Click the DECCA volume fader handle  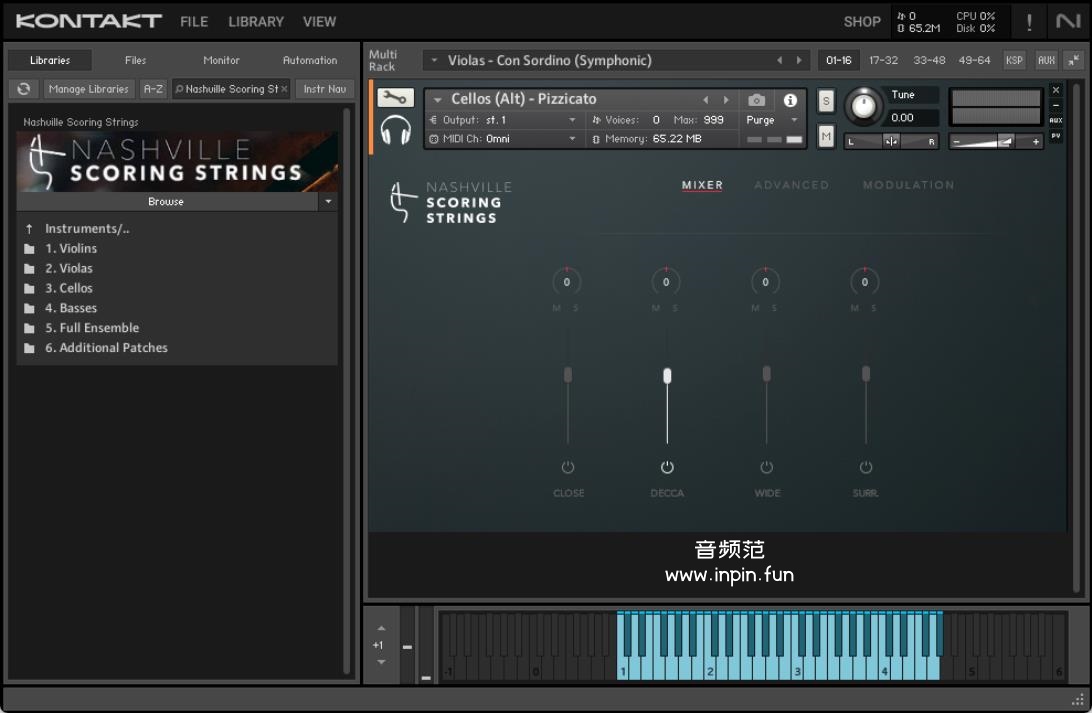(x=667, y=376)
